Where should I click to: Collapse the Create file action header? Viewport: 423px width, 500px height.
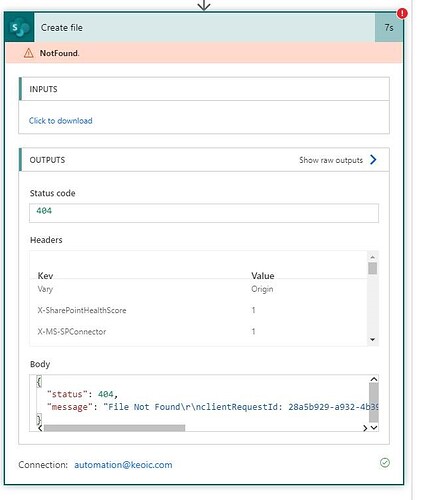204,27
